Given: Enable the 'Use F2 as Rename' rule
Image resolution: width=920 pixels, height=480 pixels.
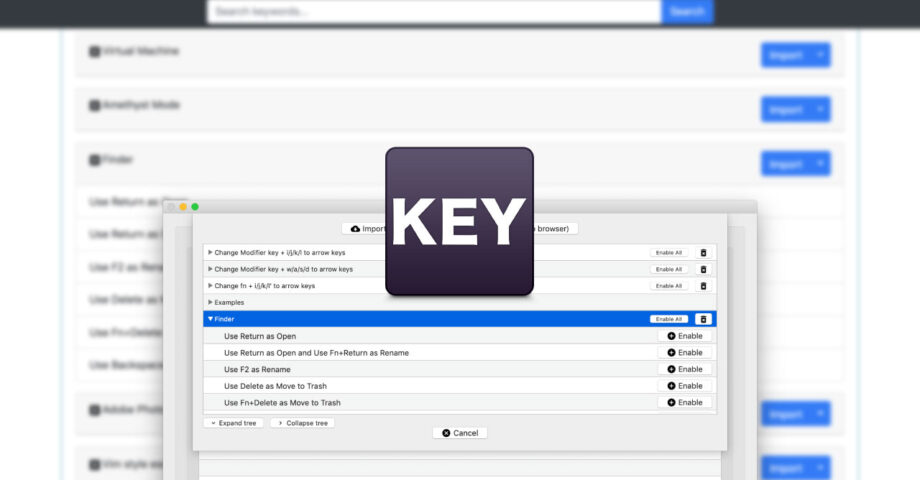Looking at the screenshot, I should [x=685, y=369].
